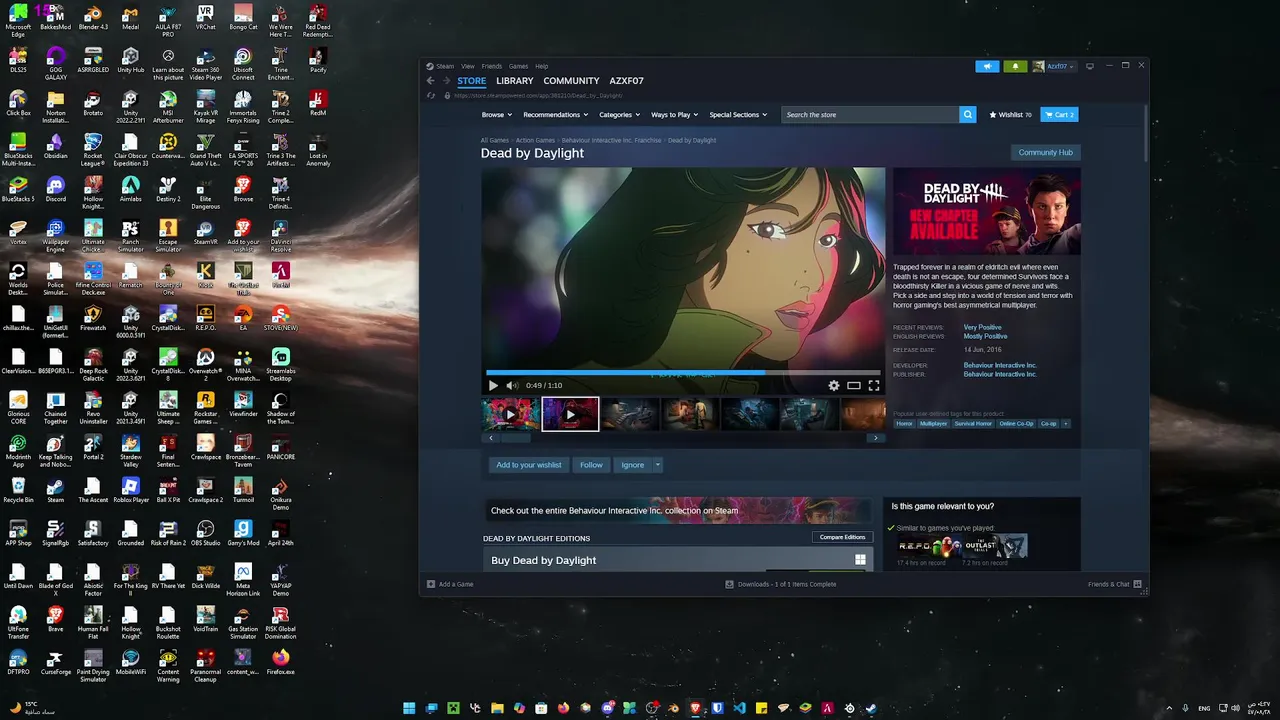Image resolution: width=1280 pixels, height=720 pixels.
Task: Expand the Ways to Play menu
Action: [x=674, y=115]
